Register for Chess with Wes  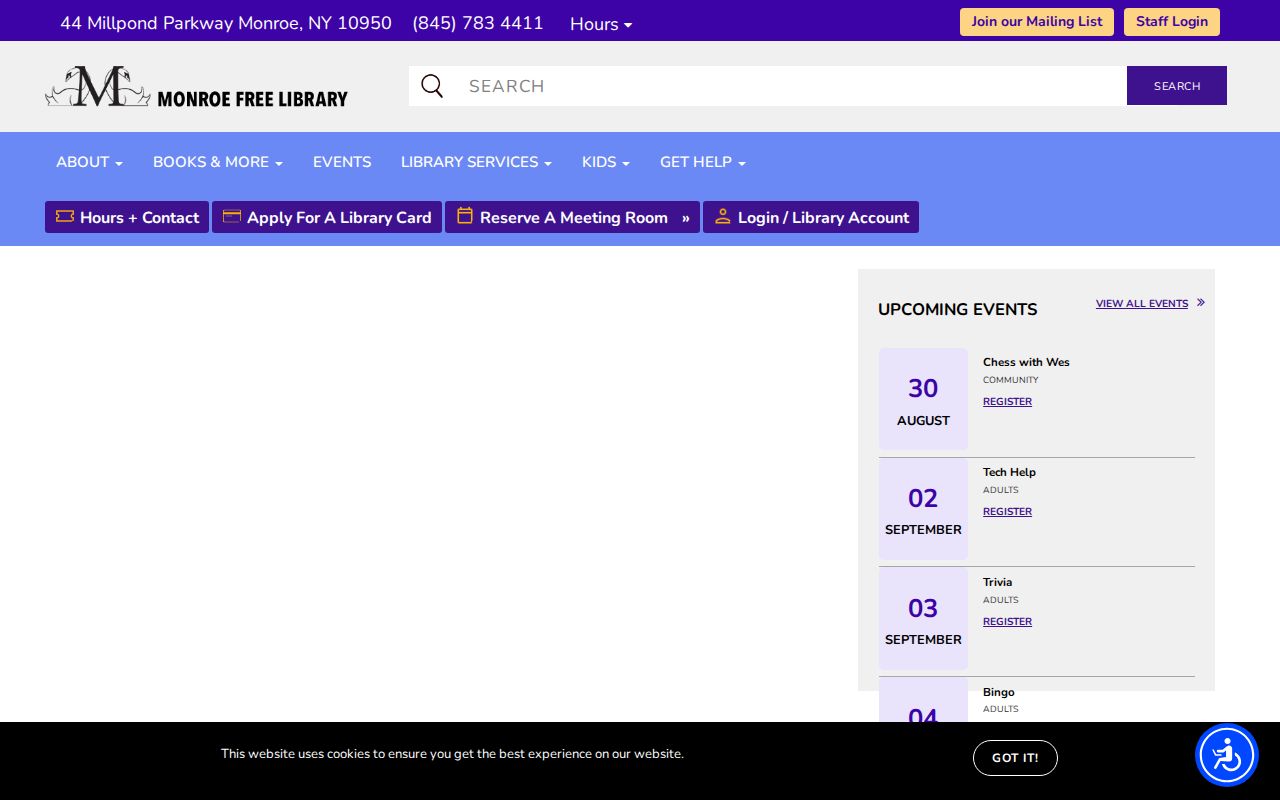point(1007,402)
